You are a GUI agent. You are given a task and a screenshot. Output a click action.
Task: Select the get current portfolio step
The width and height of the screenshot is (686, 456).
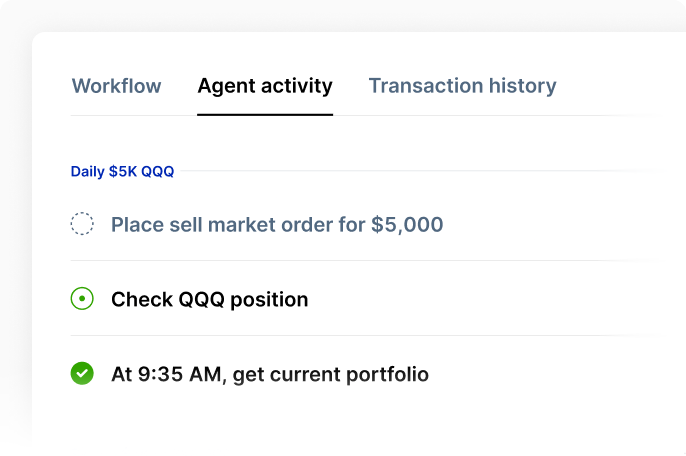(270, 375)
